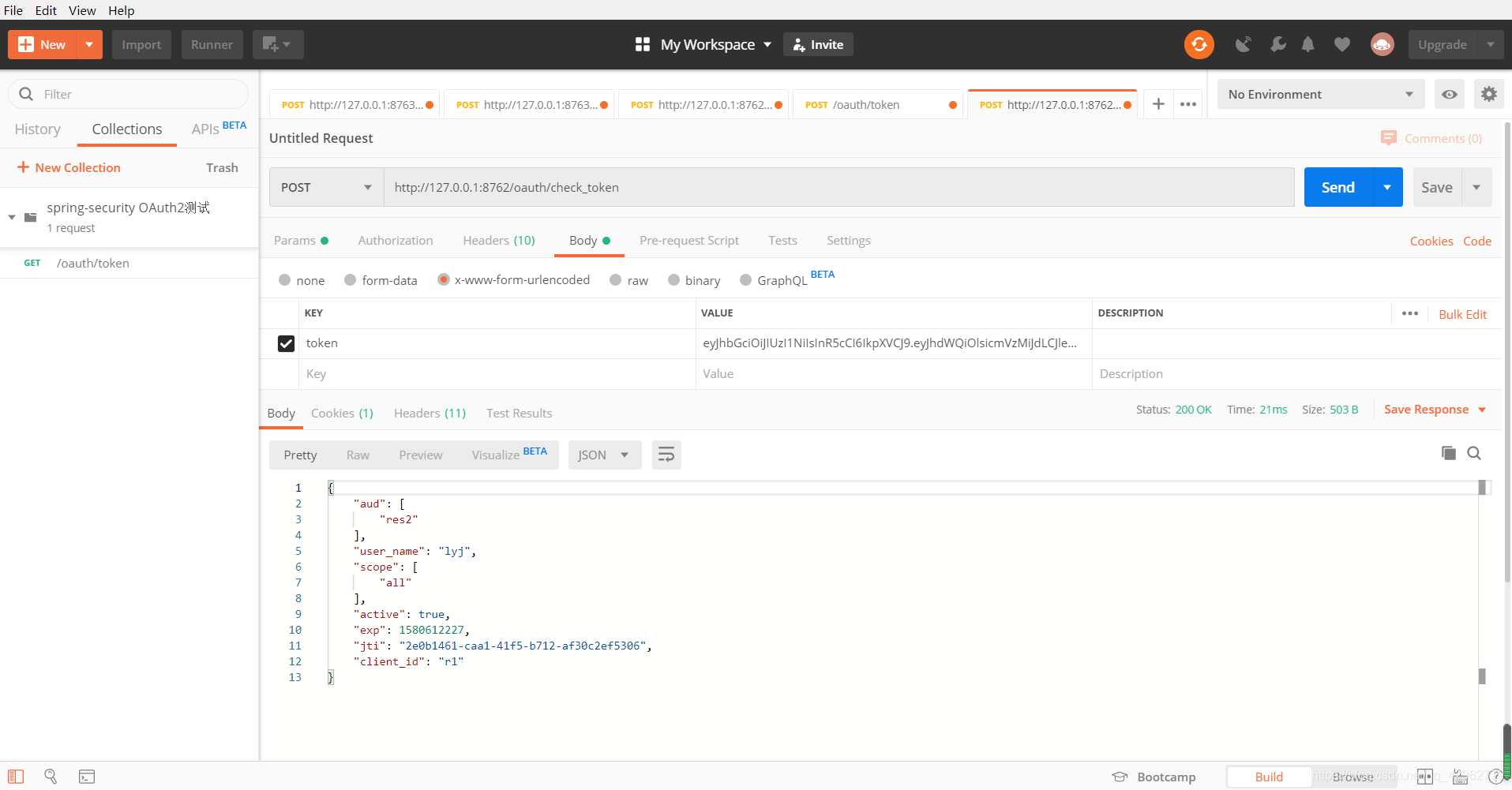Open the Save button dropdown arrow
Screen dimensions: 1512x790
point(1476,187)
